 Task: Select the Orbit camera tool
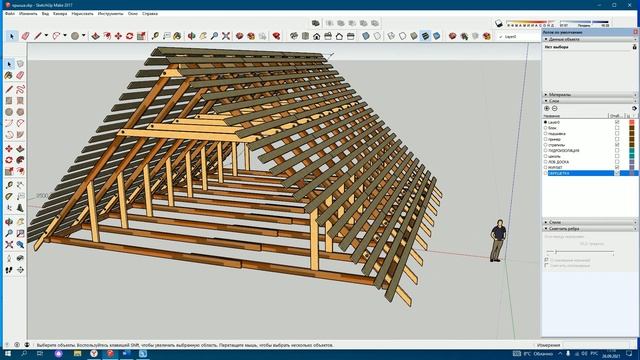coord(191,36)
